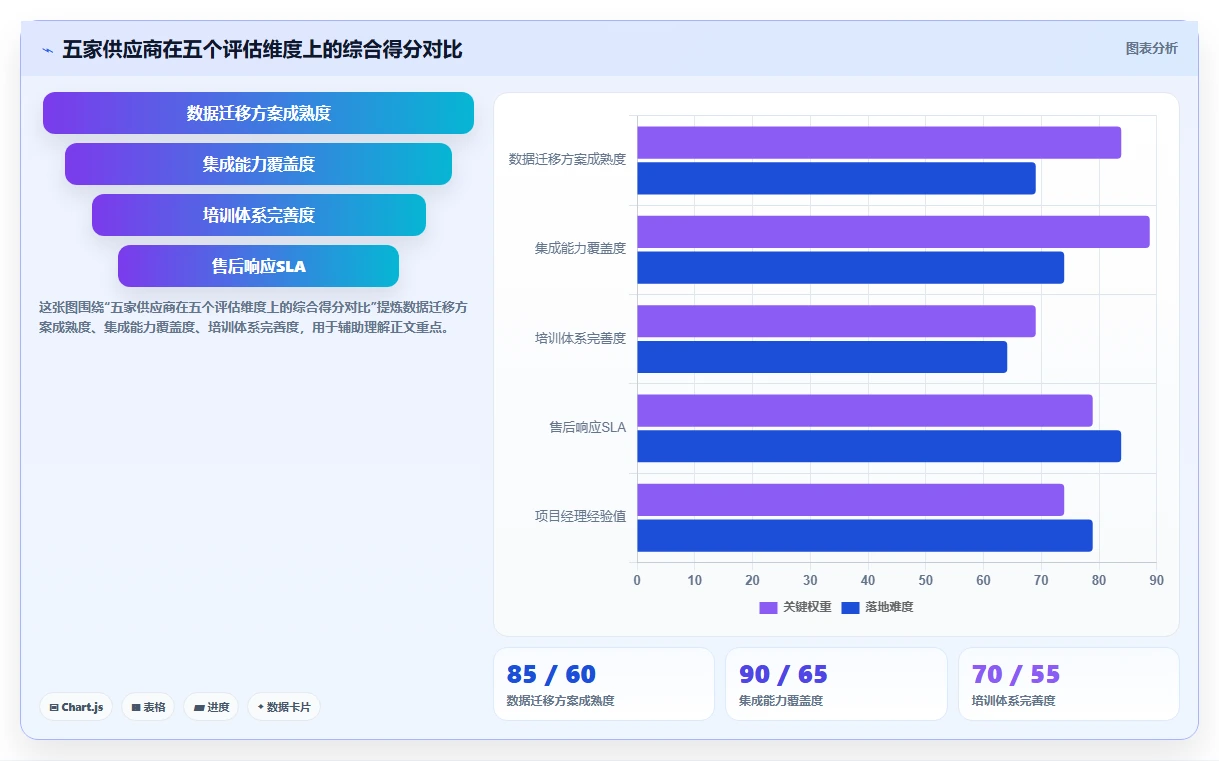Viewport: 1219px width, 761px height.
Task: Click the x-axis tick value 50
Action: point(926,580)
